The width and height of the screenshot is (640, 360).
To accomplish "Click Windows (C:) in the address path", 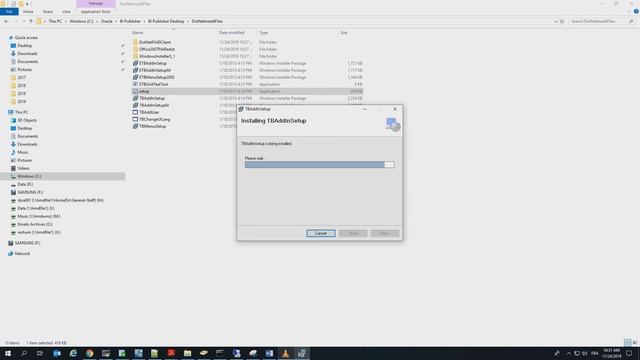I will click(81, 21).
